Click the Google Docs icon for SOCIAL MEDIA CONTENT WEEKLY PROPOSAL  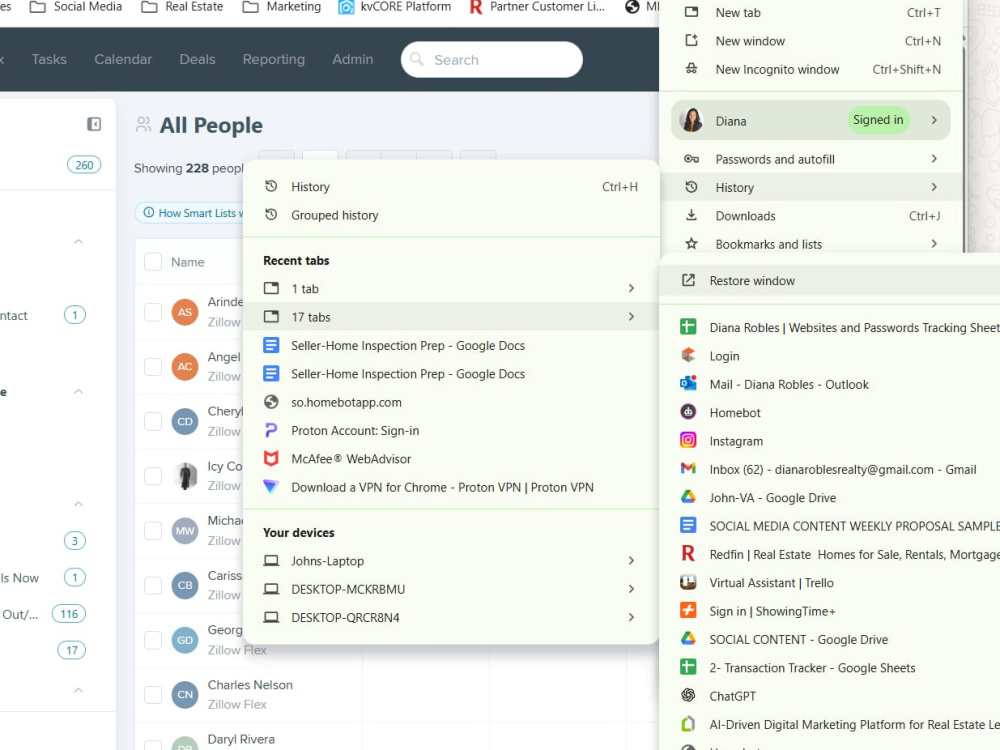pyautogui.click(x=688, y=526)
